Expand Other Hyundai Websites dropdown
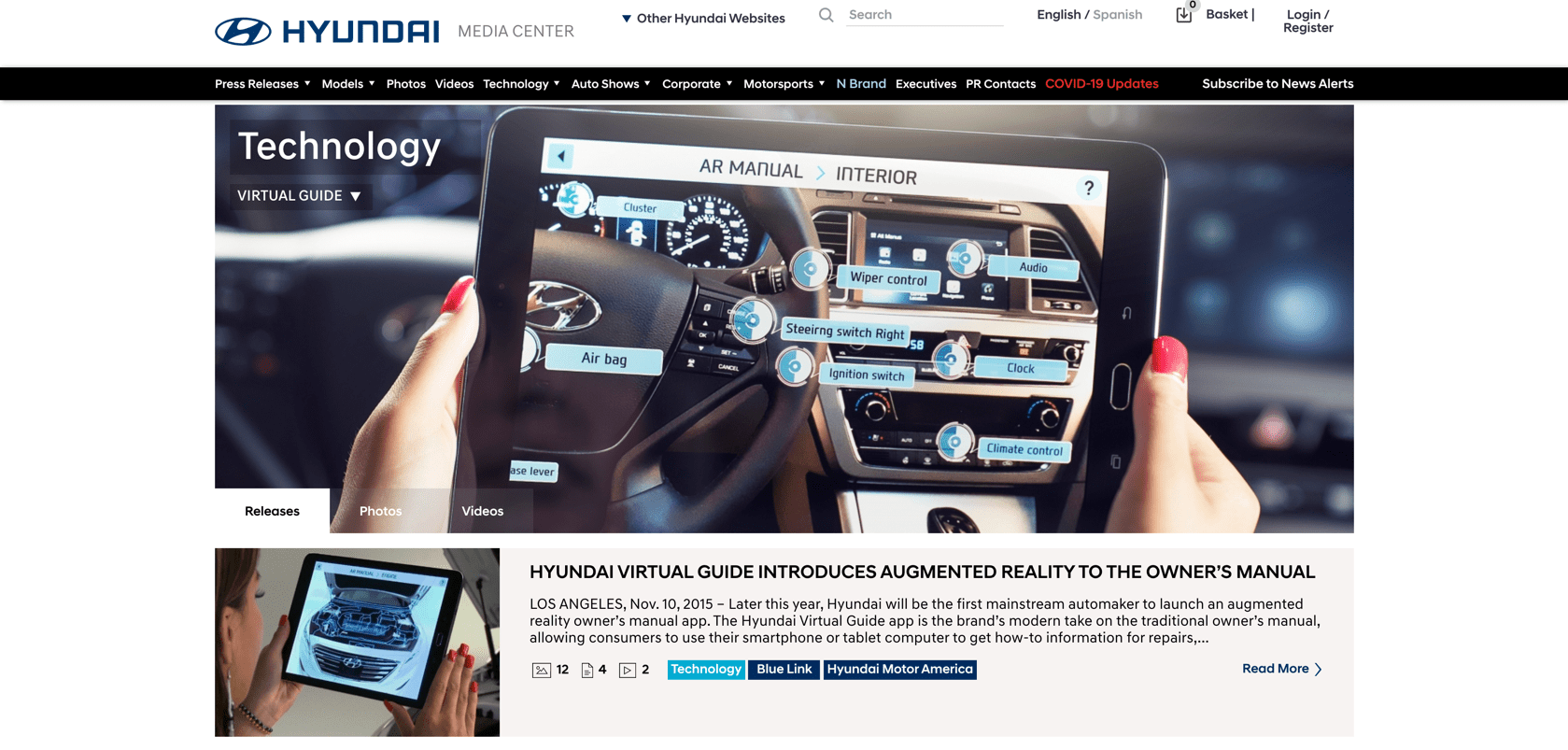1568x750 pixels. (x=703, y=18)
